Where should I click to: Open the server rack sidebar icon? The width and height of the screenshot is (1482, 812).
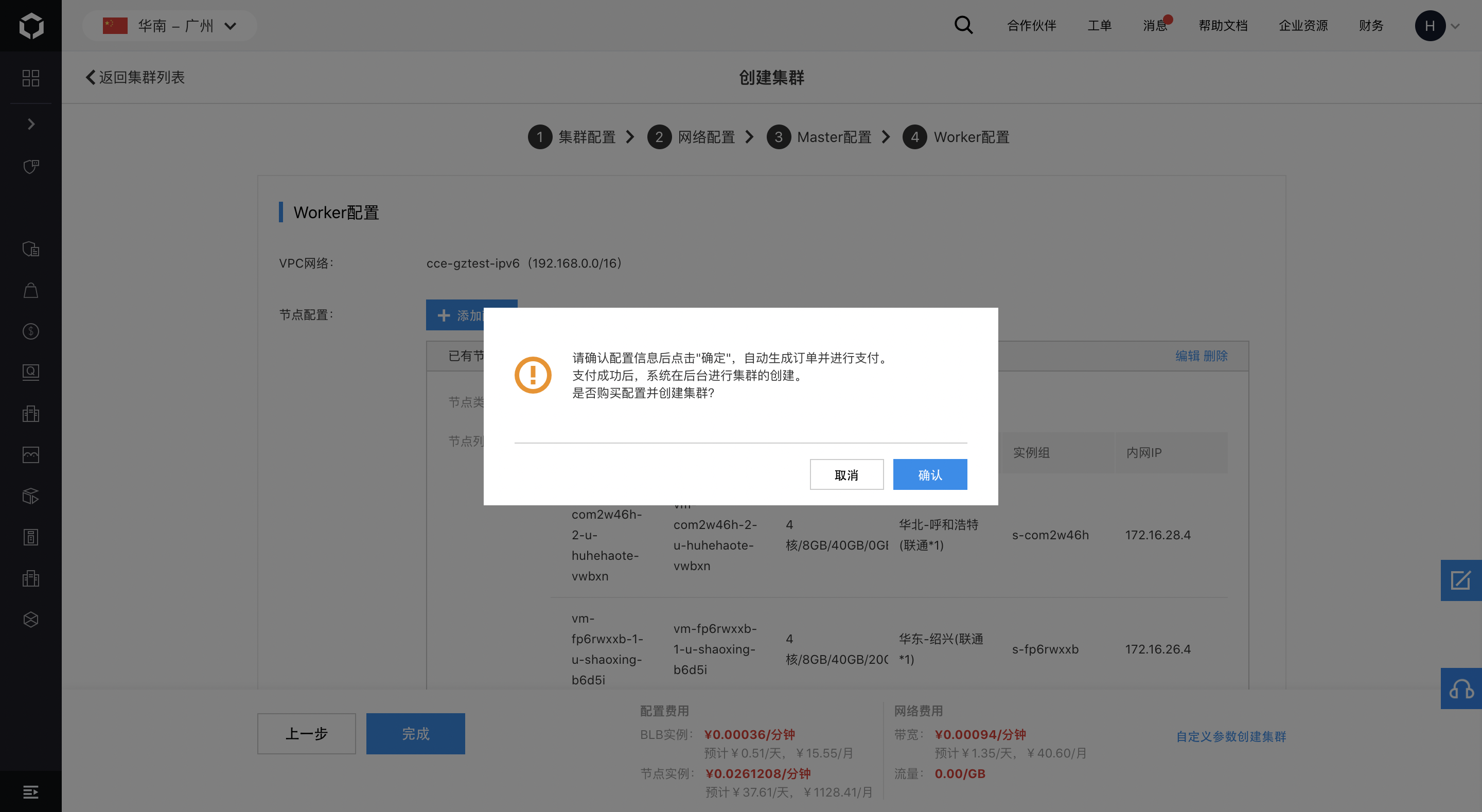click(x=31, y=537)
